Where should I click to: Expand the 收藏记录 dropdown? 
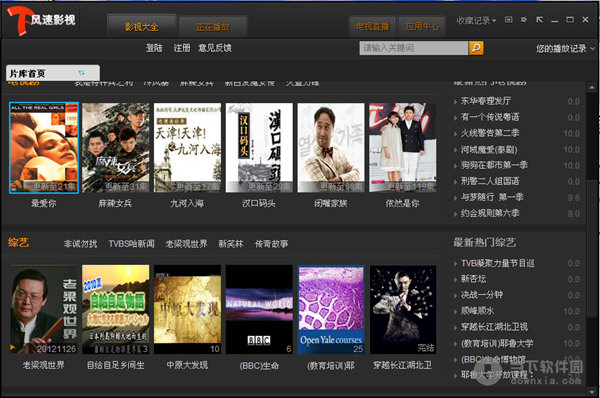[x=476, y=20]
